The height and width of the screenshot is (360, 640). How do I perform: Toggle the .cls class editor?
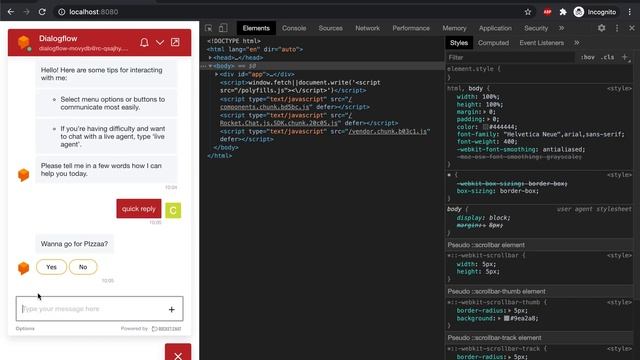[x=607, y=58]
